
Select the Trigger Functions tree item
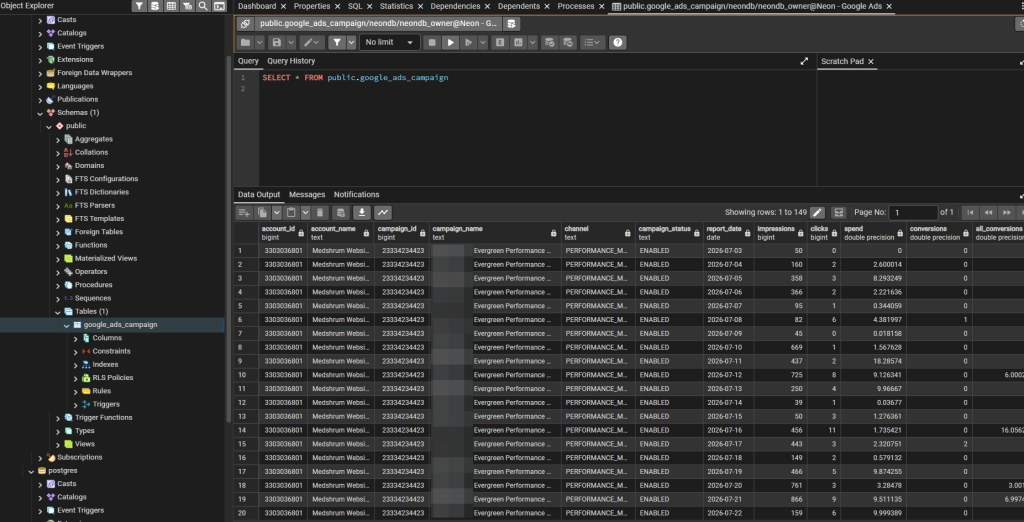(103, 417)
